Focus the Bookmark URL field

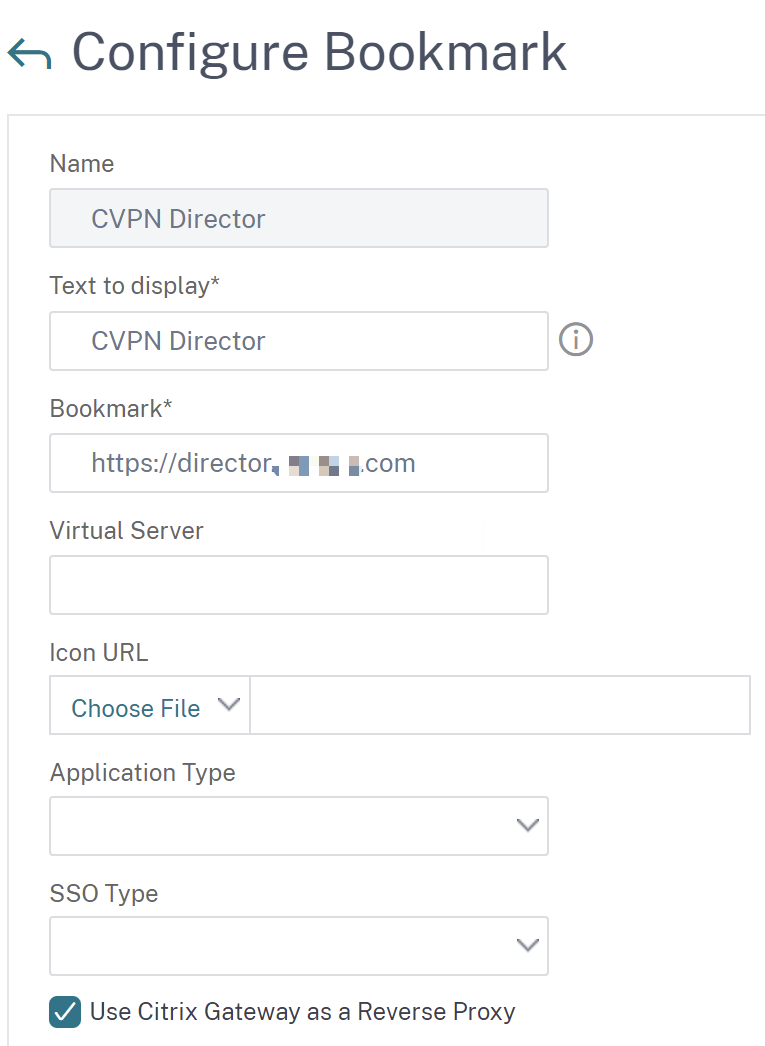tap(299, 463)
